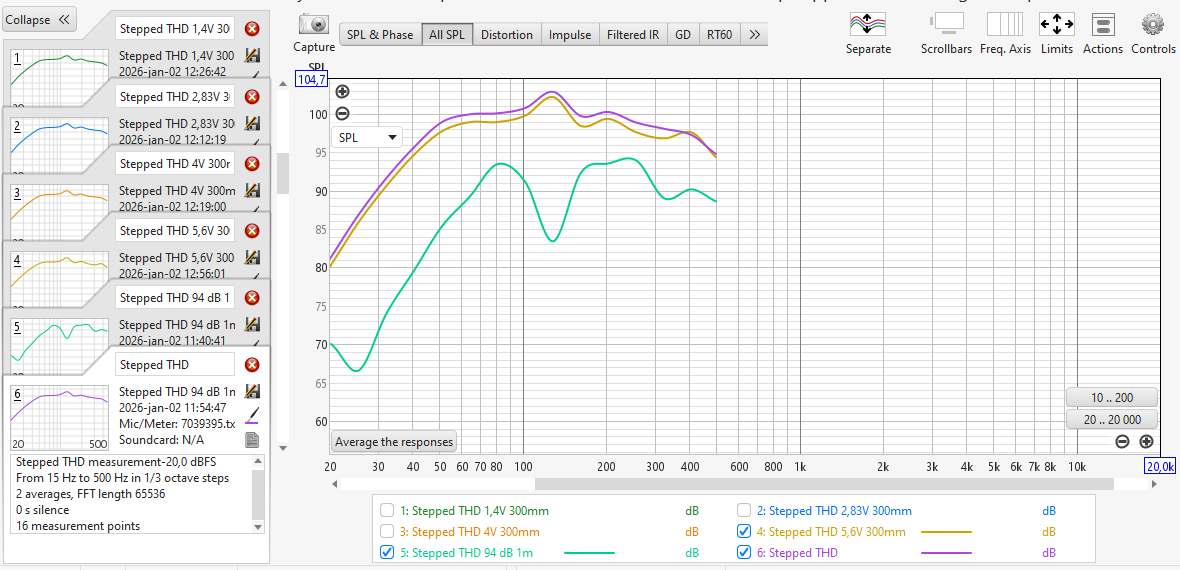Open the Distortion tab
1180x570 pixels.
(506, 35)
